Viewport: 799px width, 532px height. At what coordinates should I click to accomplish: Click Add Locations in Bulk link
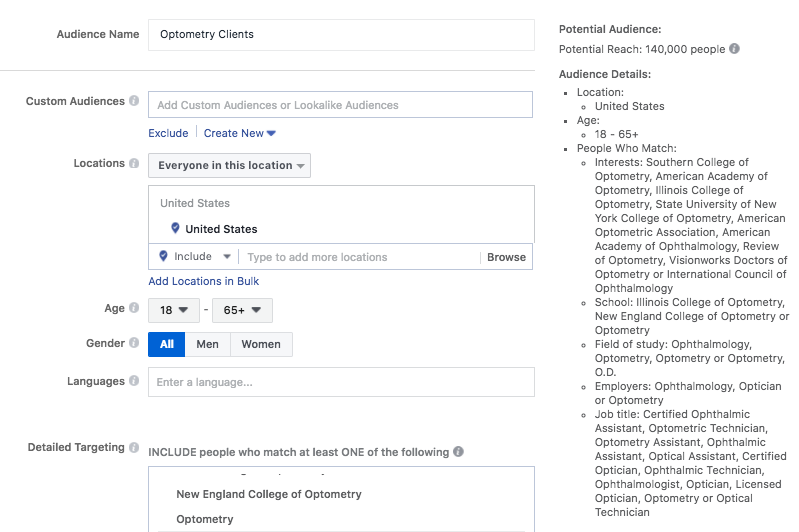click(x=203, y=281)
